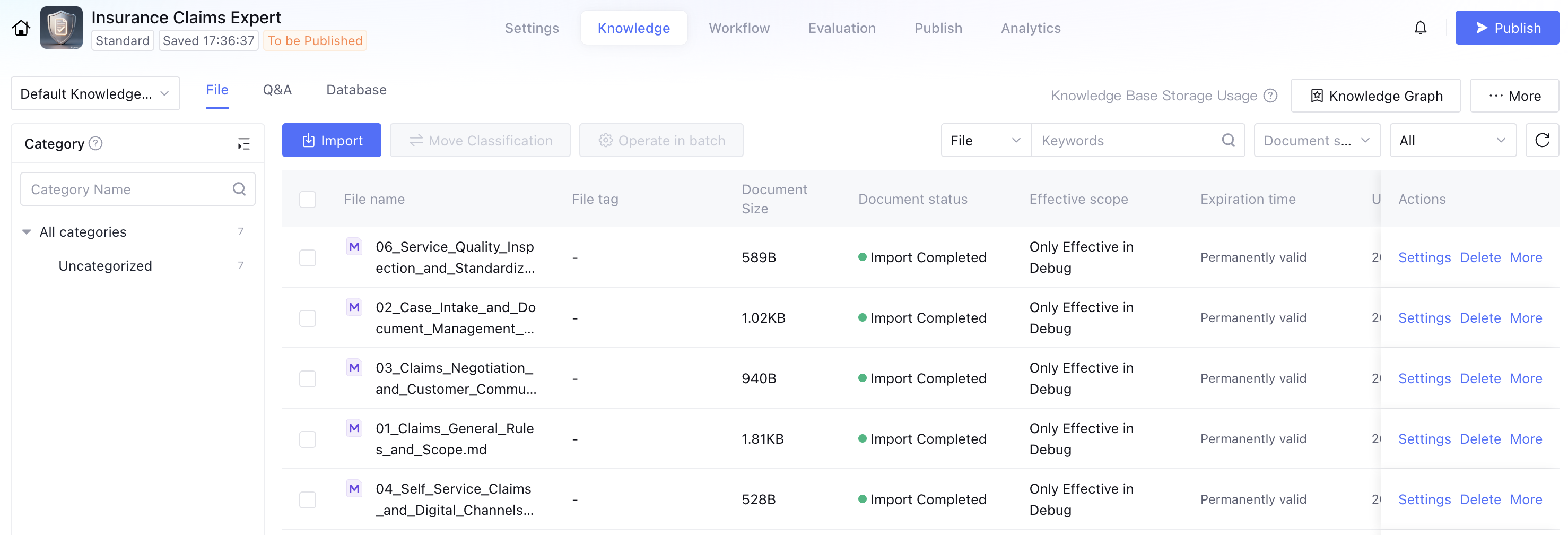Click the home icon

pyautogui.click(x=21, y=28)
